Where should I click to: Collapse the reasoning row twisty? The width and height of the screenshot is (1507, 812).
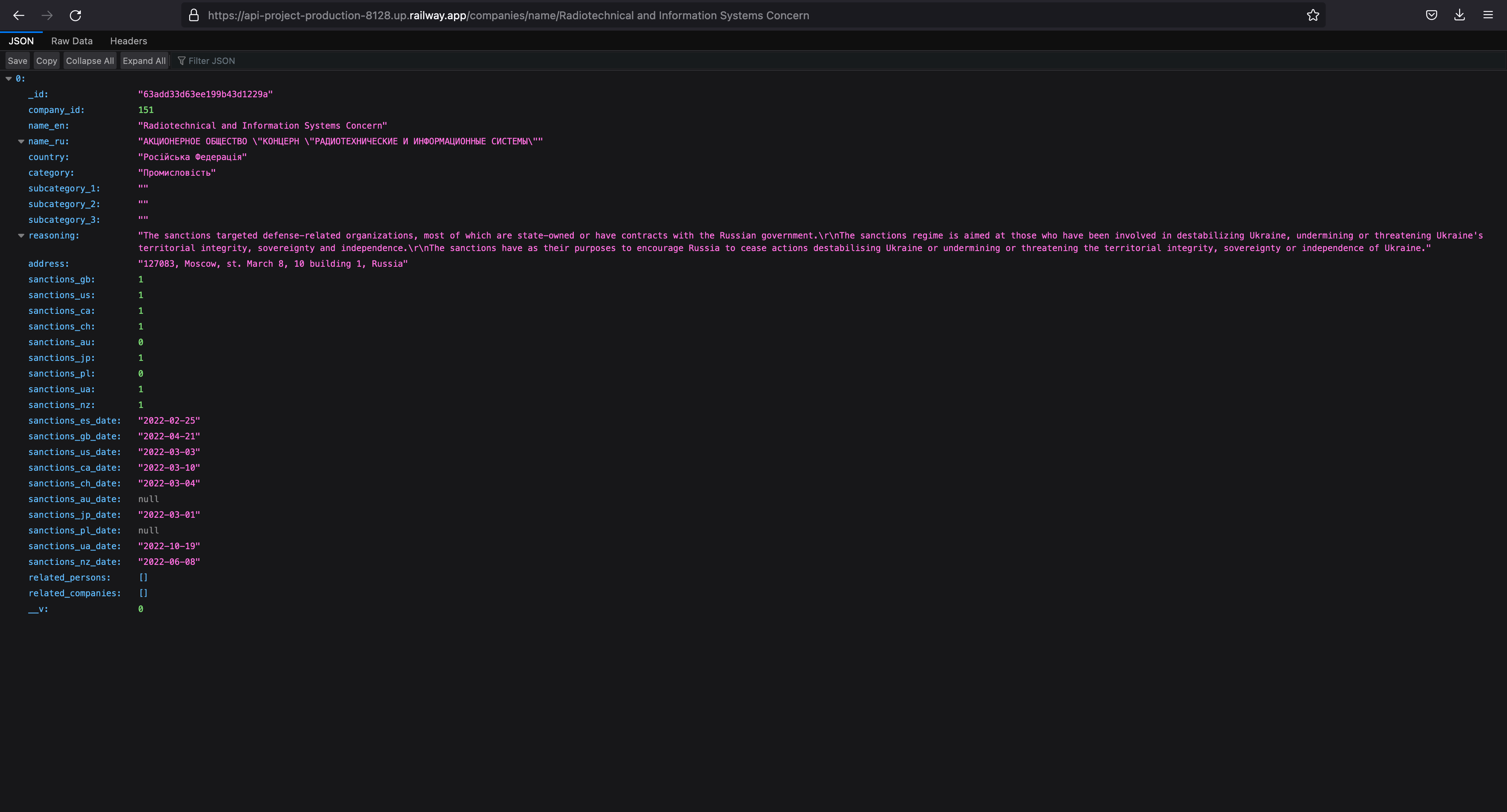[21, 236]
